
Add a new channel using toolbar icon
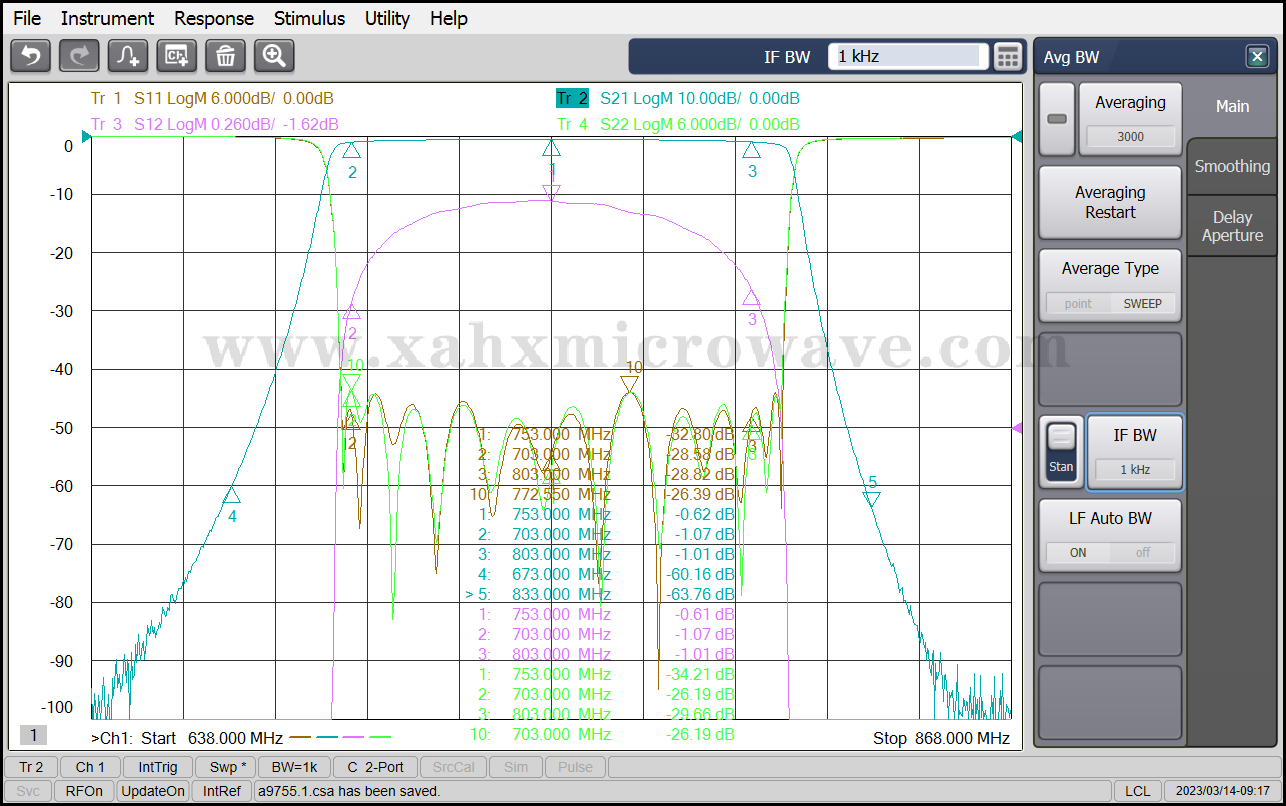point(177,56)
